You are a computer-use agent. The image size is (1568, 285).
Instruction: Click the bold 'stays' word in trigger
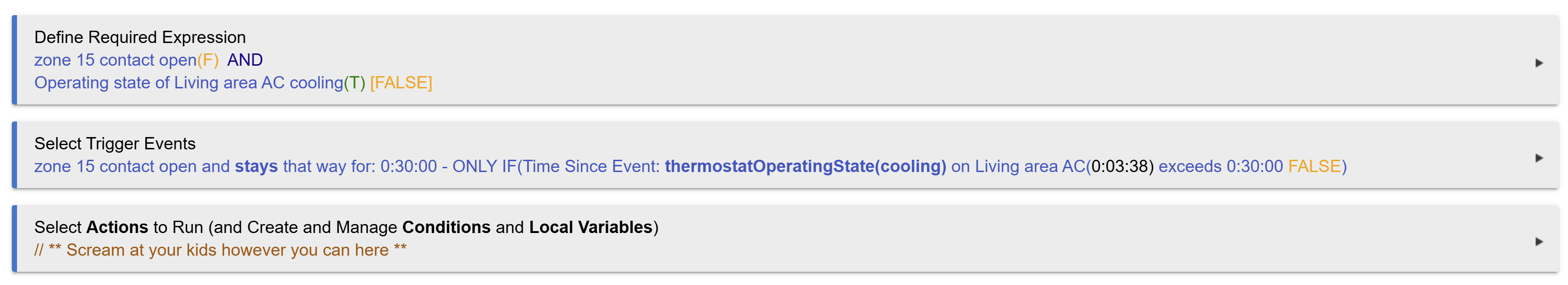(x=256, y=166)
